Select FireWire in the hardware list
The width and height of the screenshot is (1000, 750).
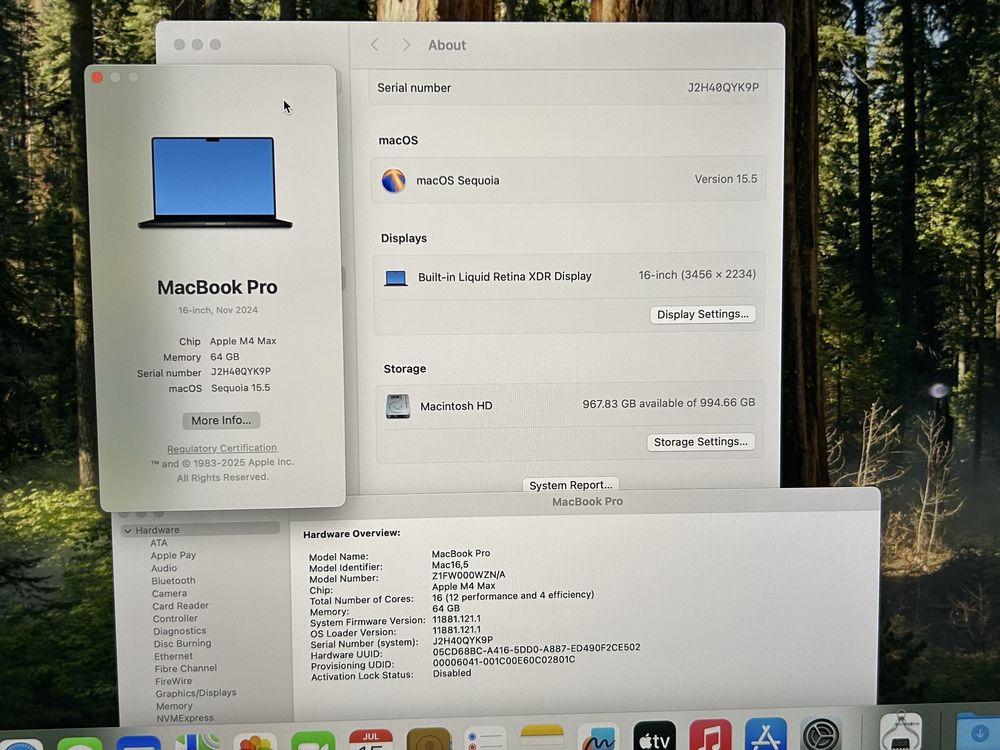pyautogui.click(x=173, y=681)
